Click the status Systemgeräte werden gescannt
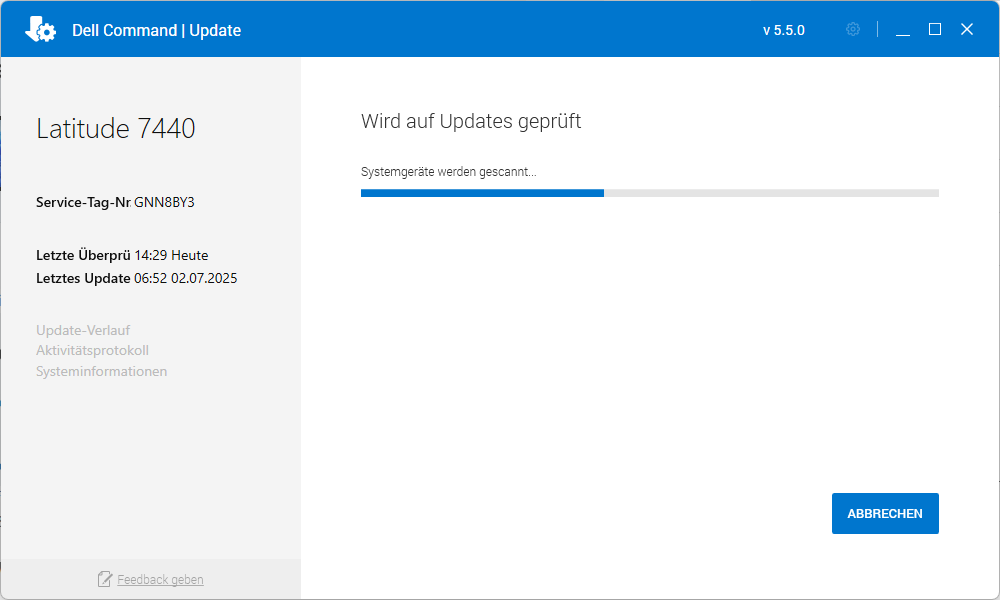Image resolution: width=1000 pixels, height=600 pixels. pyautogui.click(x=448, y=172)
